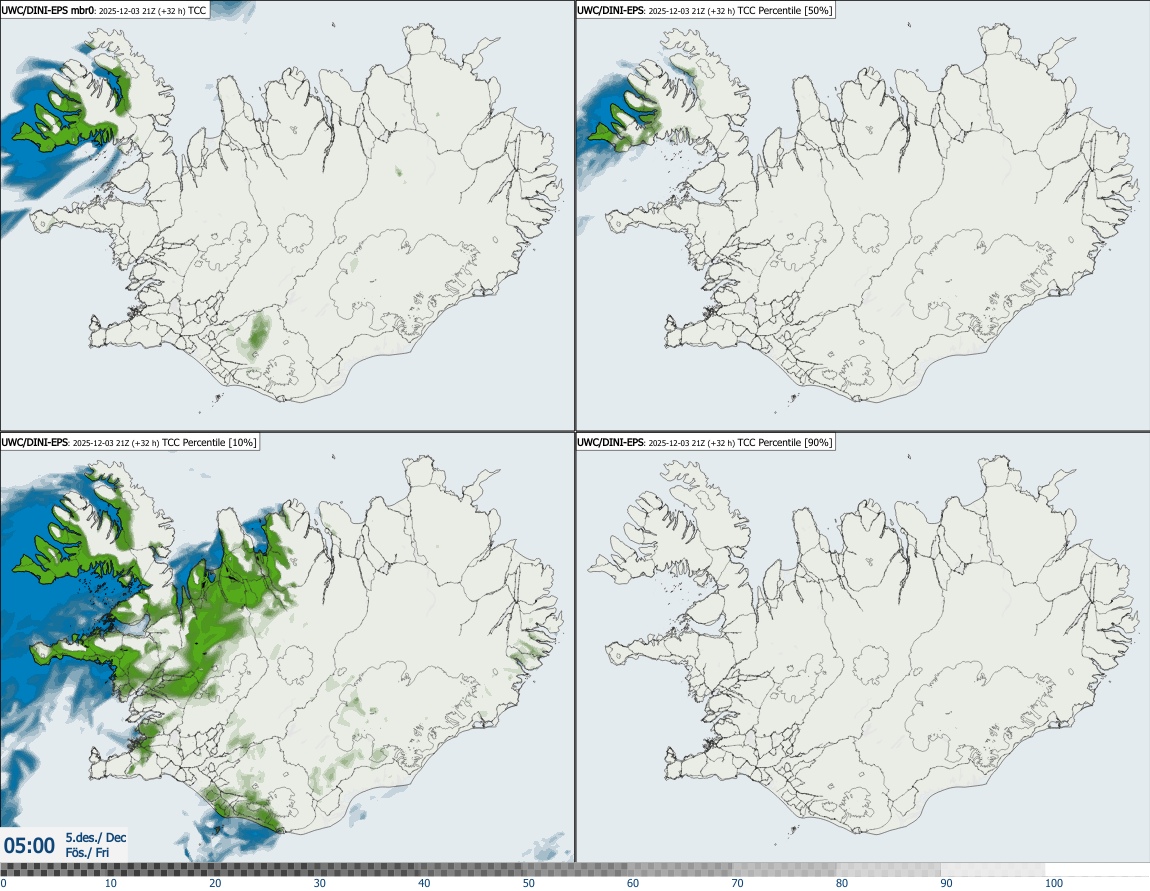Click the '70' value on the legend scale

tap(737, 883)
